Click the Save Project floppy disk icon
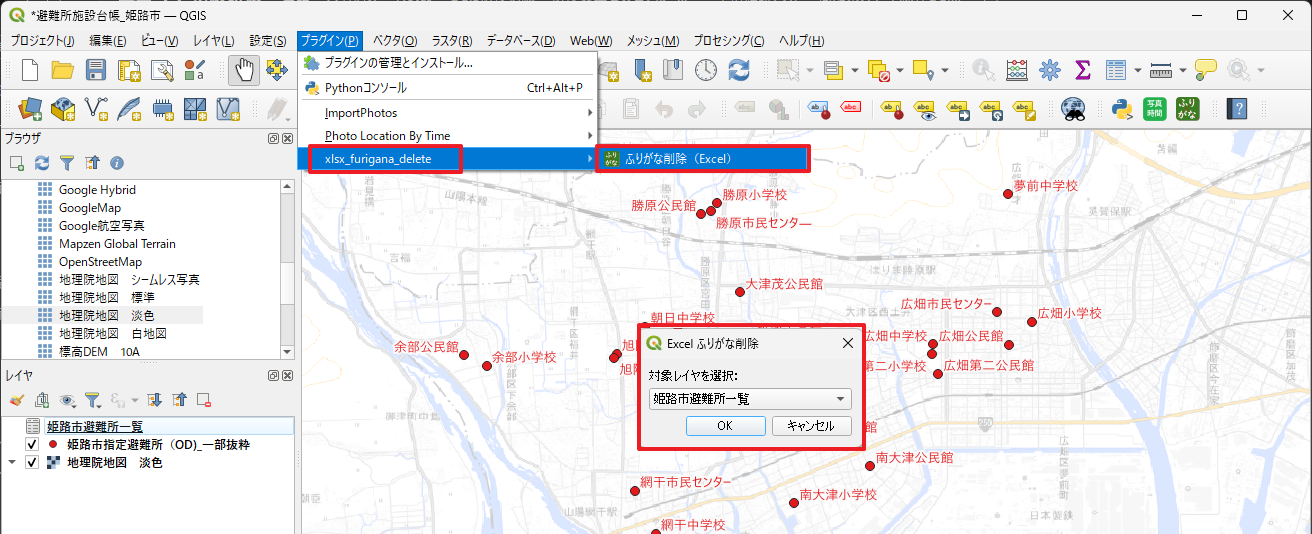This screenshot has height=534, width=1312. [x=96, y=70]
